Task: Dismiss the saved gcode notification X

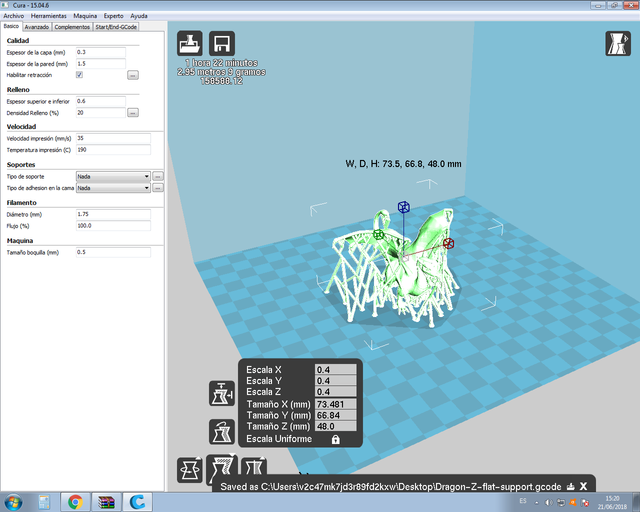Action: tap(583, 486)
